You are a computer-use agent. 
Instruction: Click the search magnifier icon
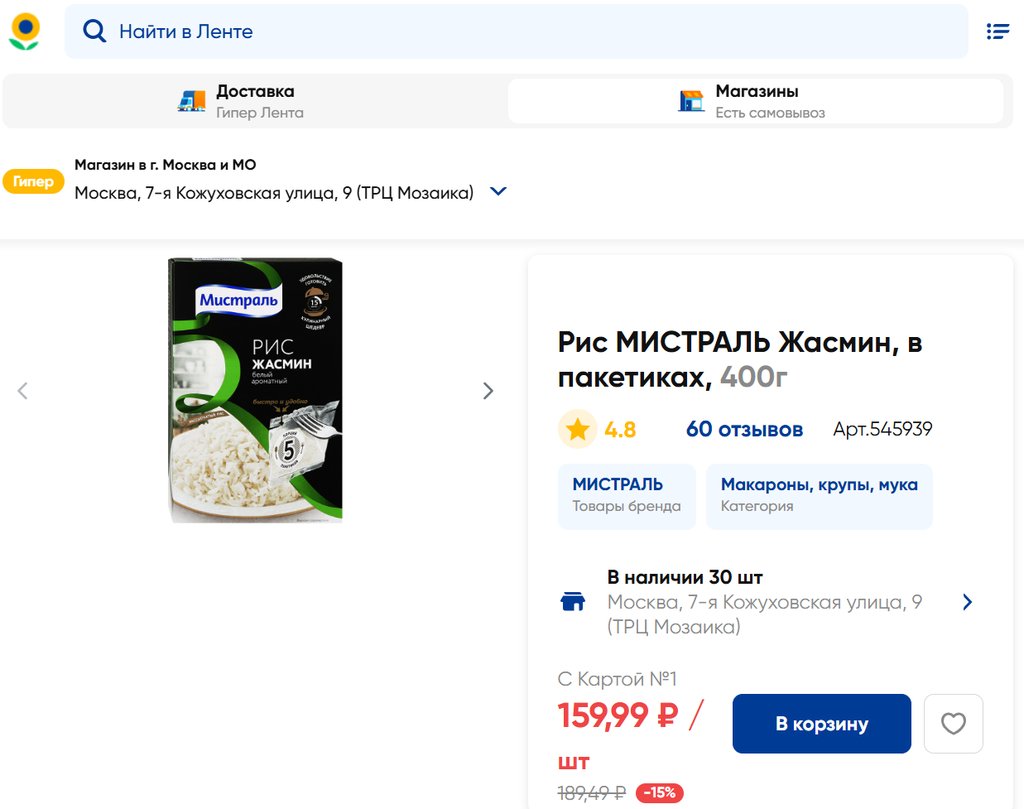94,31
